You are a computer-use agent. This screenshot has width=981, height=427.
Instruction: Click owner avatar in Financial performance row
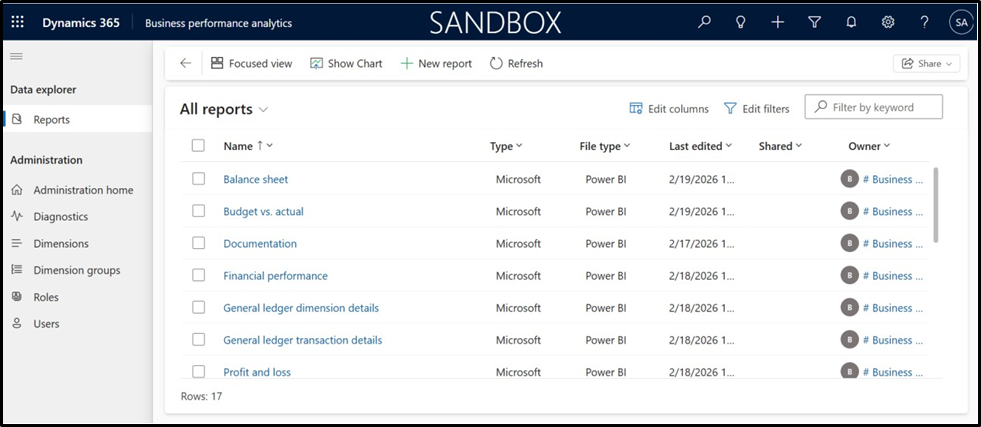tap(849, 275)
